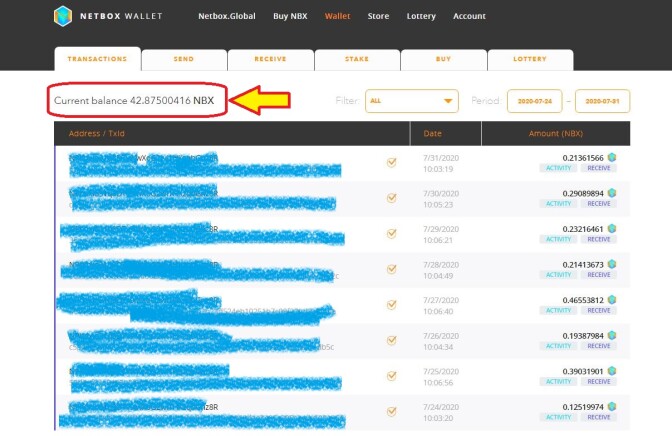Click the period start date 2020-07-24 field
Image resolution: width=672 pixels, height=436 pixels.
pos(534,101)
